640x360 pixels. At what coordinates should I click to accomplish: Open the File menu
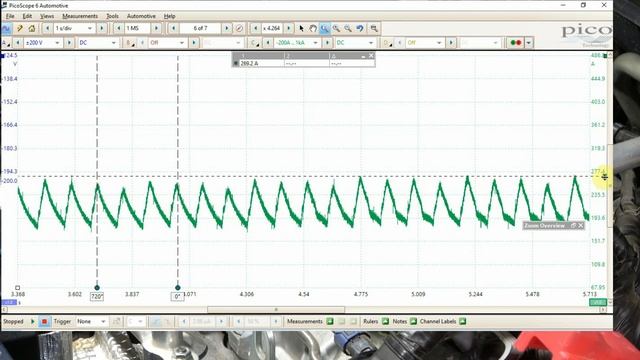(10, 16)
